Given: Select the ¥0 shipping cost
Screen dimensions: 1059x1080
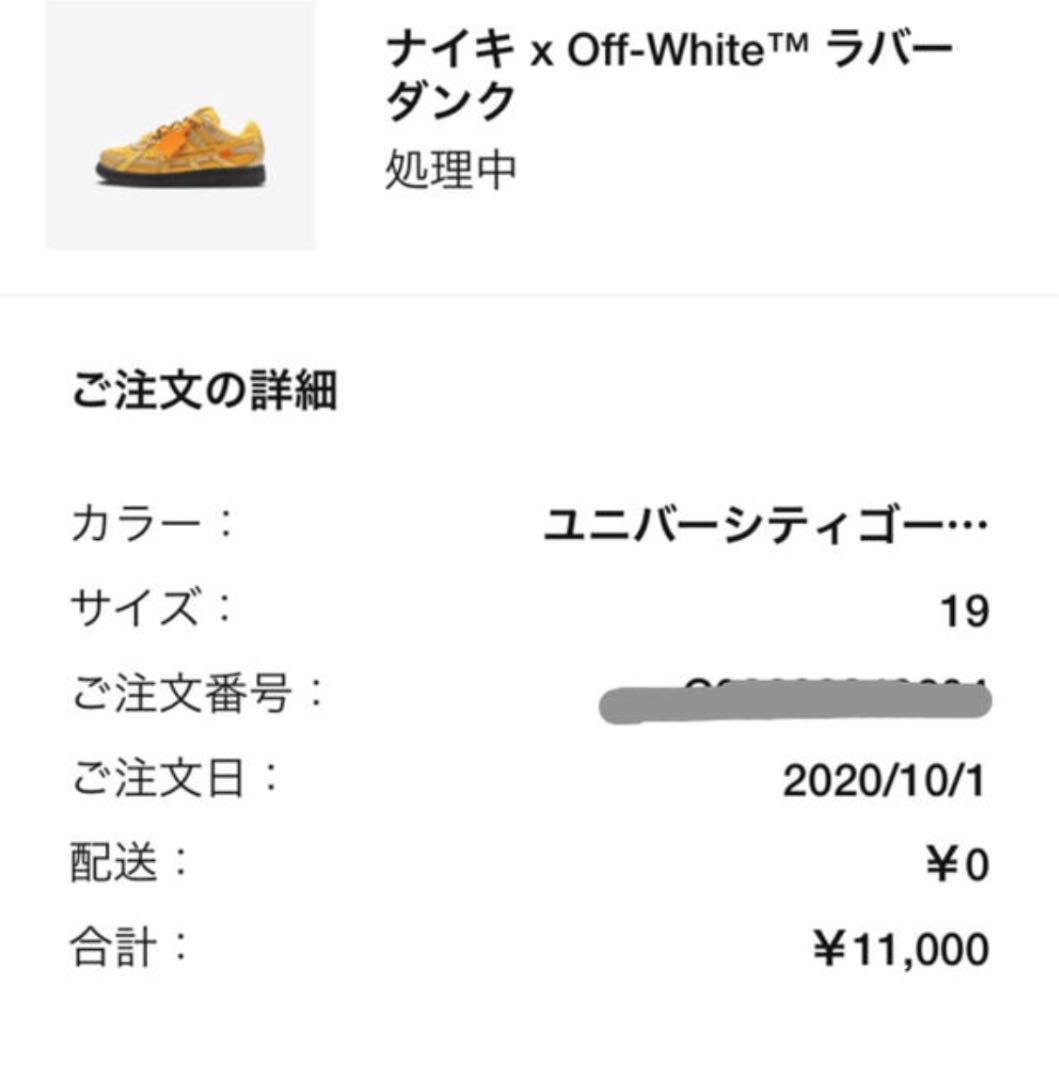Looking at the screenshot, I should click(958, 865).
